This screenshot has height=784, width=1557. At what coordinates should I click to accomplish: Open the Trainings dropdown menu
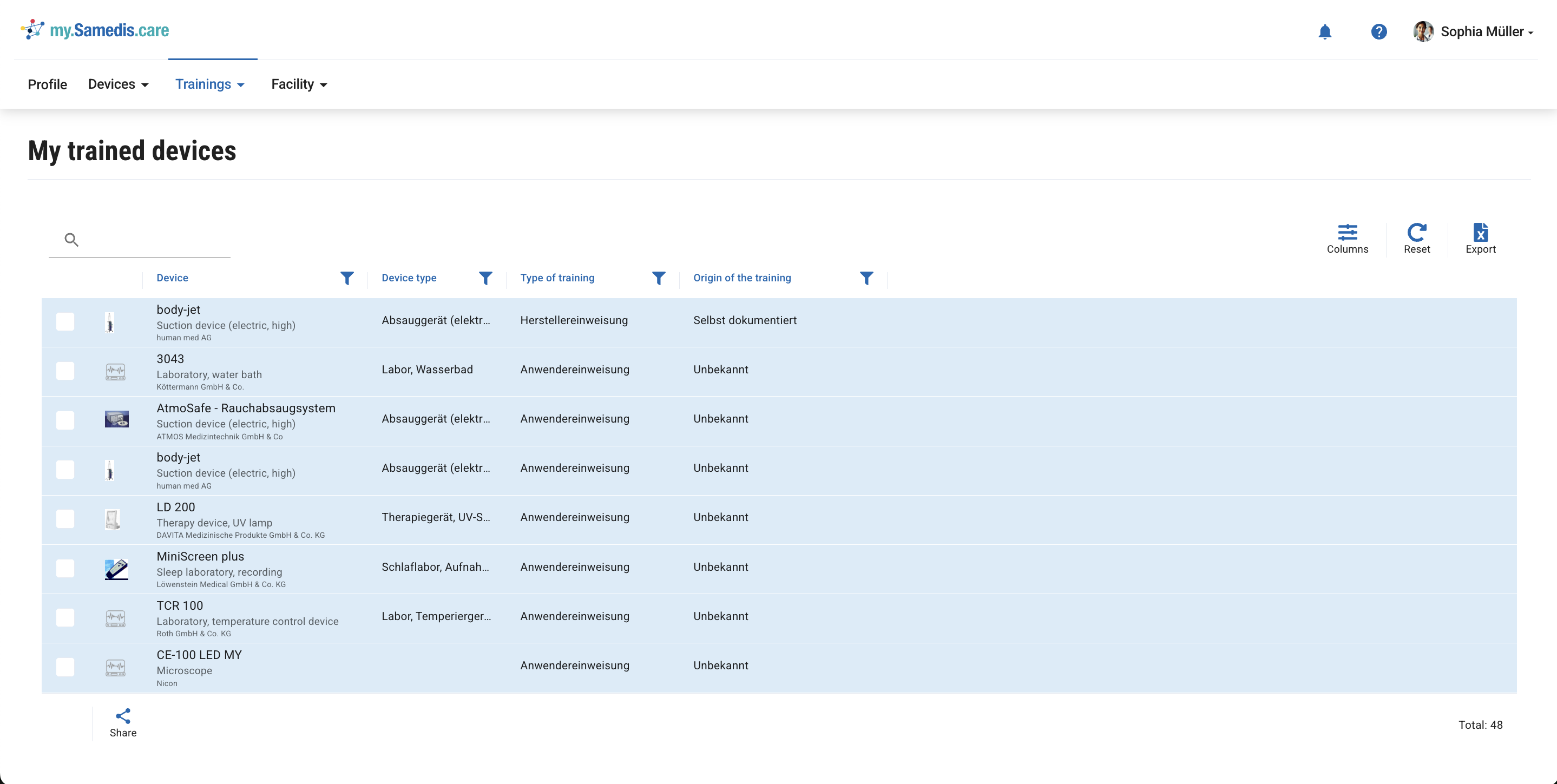pyautogui.click(x=210, y=84)
